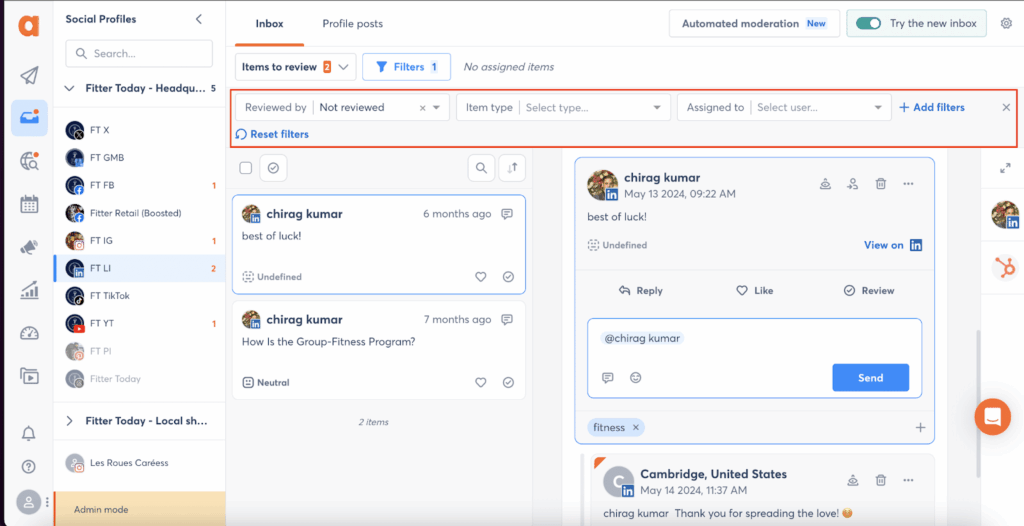
Task: Click the search icon above item list
Action: click(x=481, y=168)
